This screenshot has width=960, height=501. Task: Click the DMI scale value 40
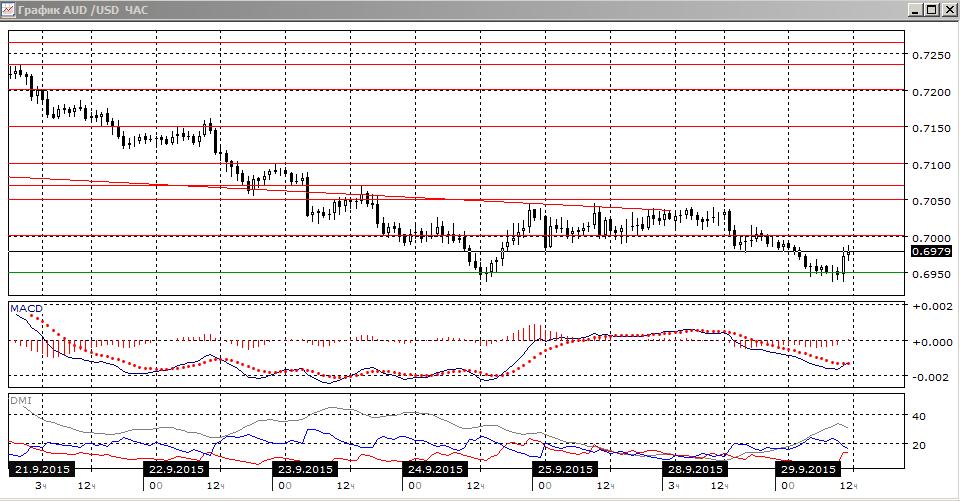919,416
